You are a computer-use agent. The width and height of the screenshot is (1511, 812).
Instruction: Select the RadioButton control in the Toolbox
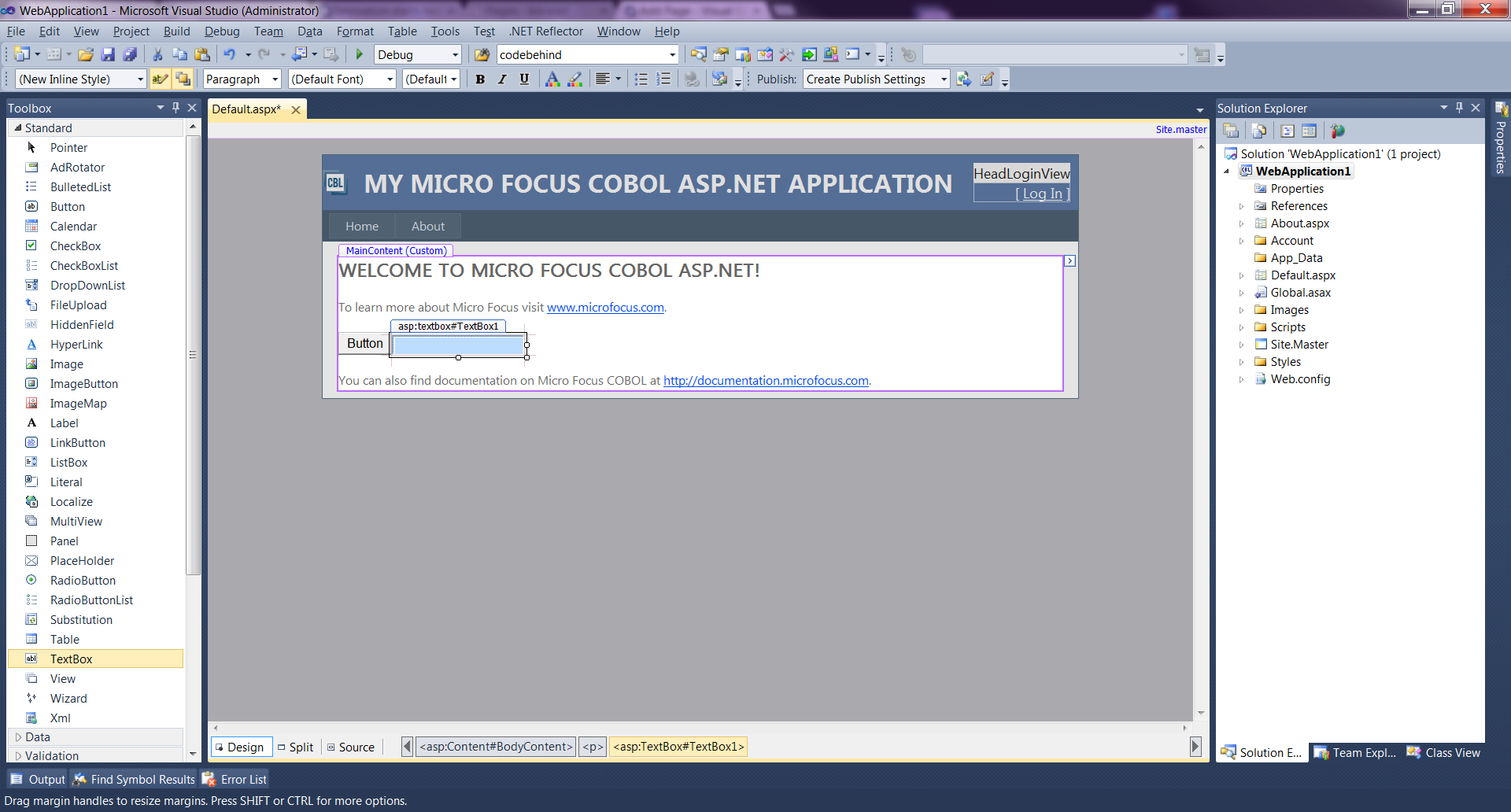coord(96,581)
